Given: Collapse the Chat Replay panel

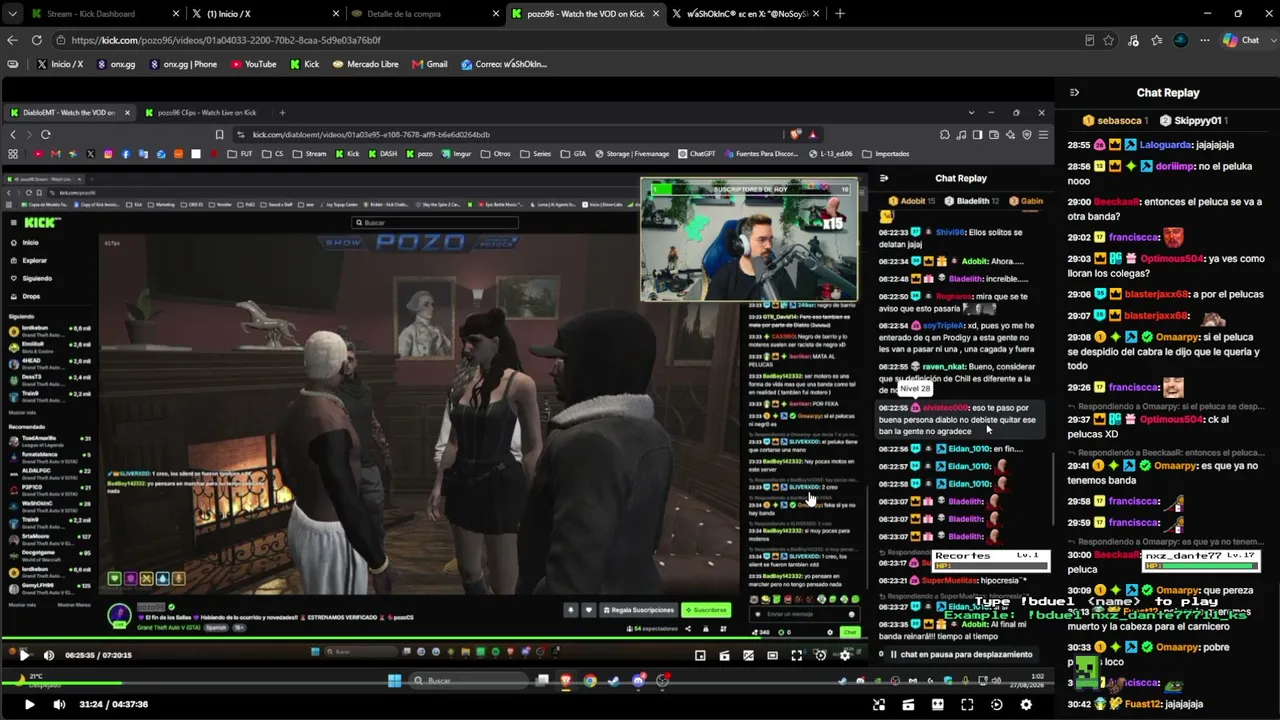Looking at the screenshot, I should [1074, 92].
